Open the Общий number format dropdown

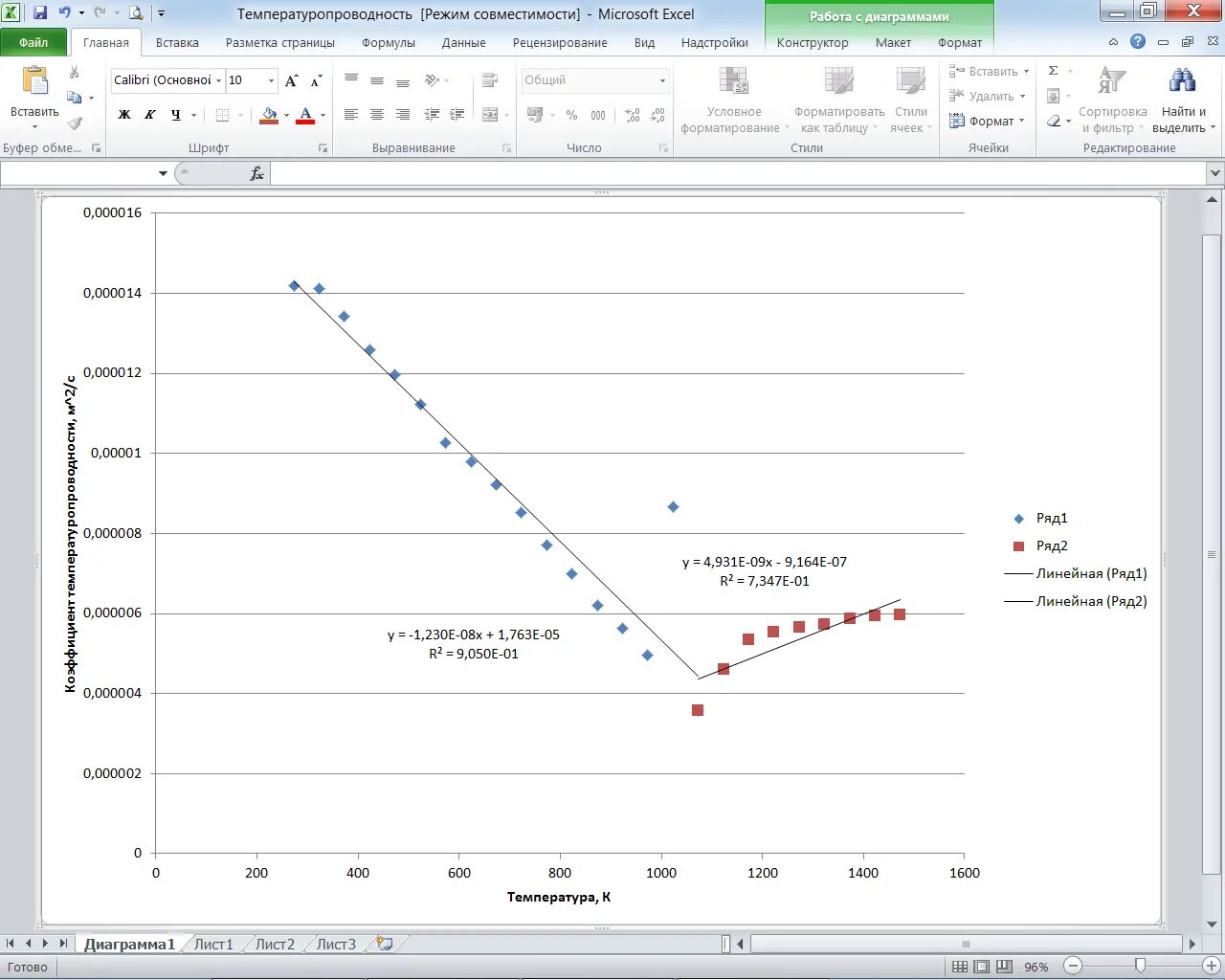point(662,80)
